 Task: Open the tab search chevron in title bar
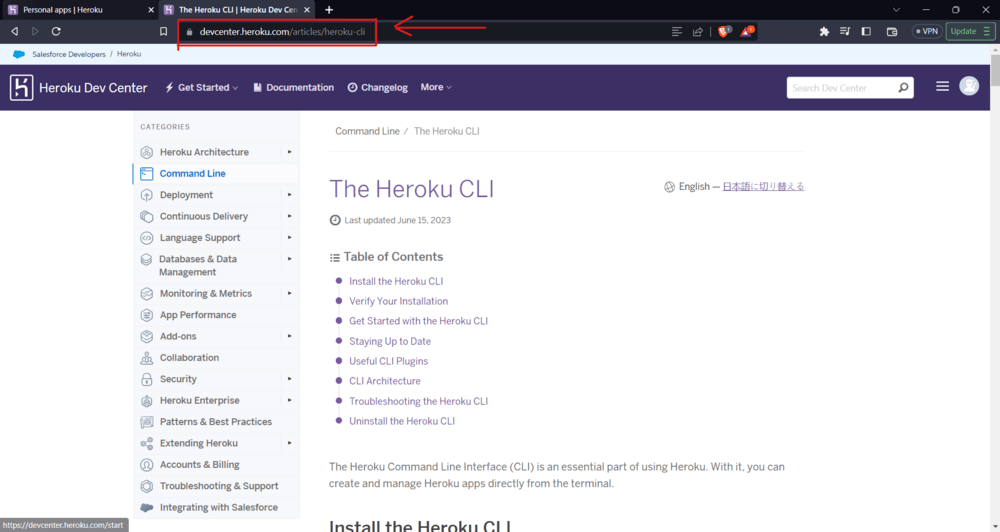click(x=896, y=10)
